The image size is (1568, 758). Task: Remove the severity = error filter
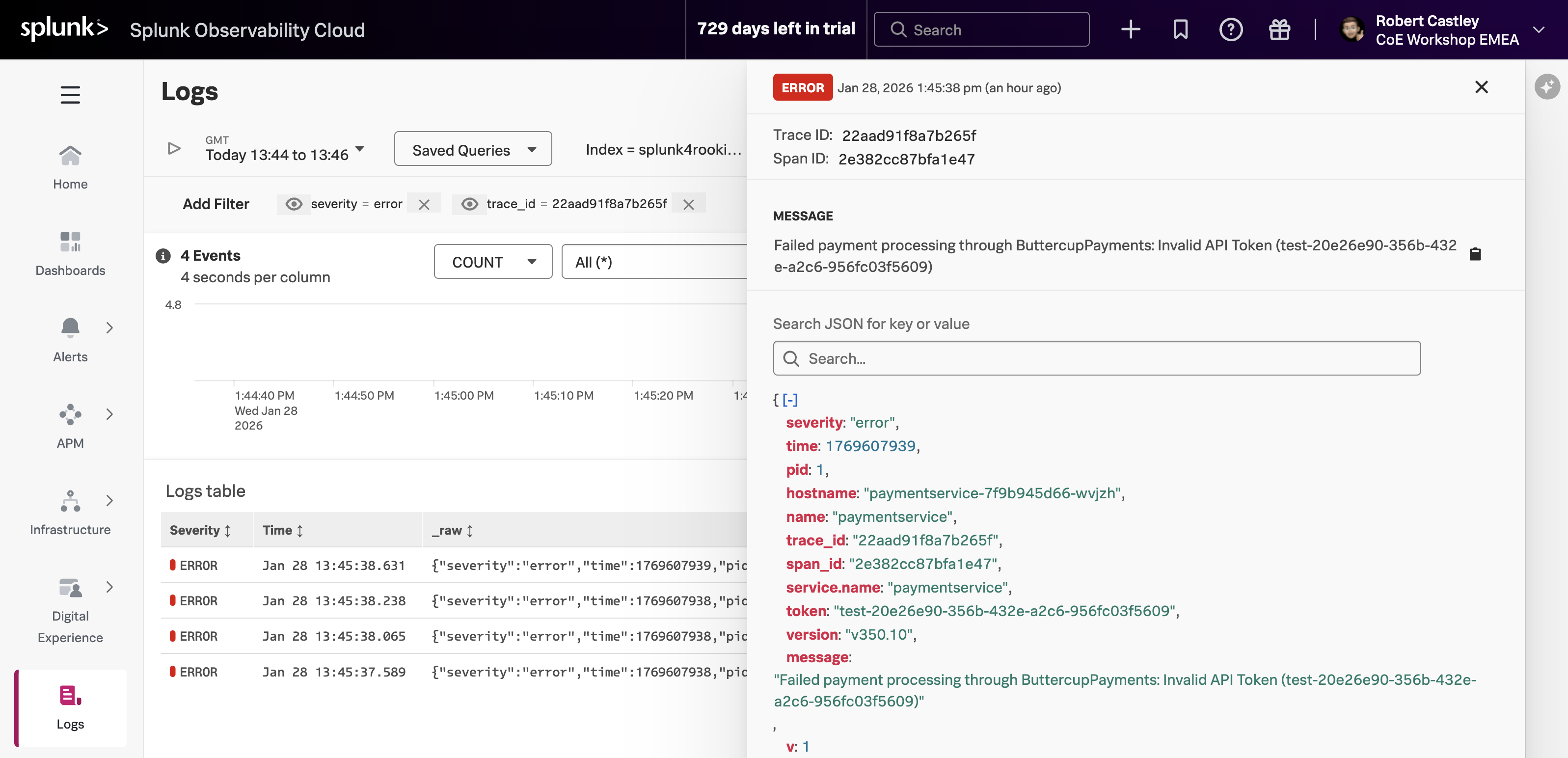coord(424,205)
